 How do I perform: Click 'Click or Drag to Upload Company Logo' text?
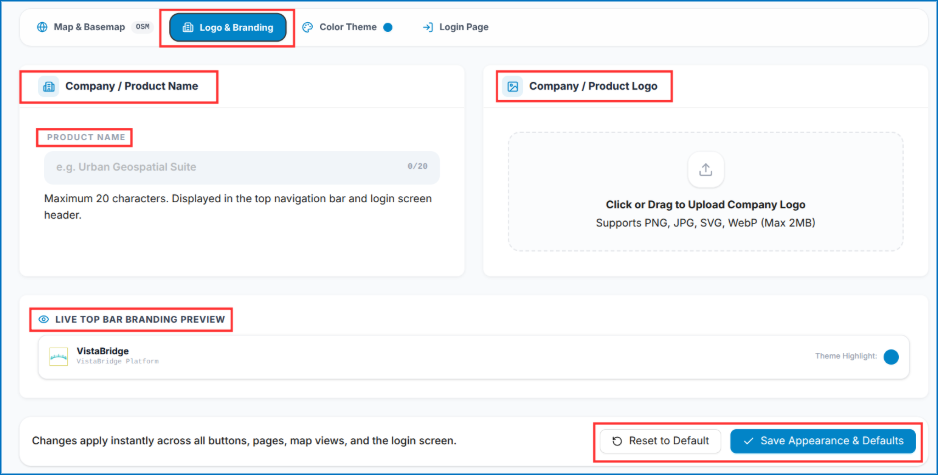click(x=705, y=205)
